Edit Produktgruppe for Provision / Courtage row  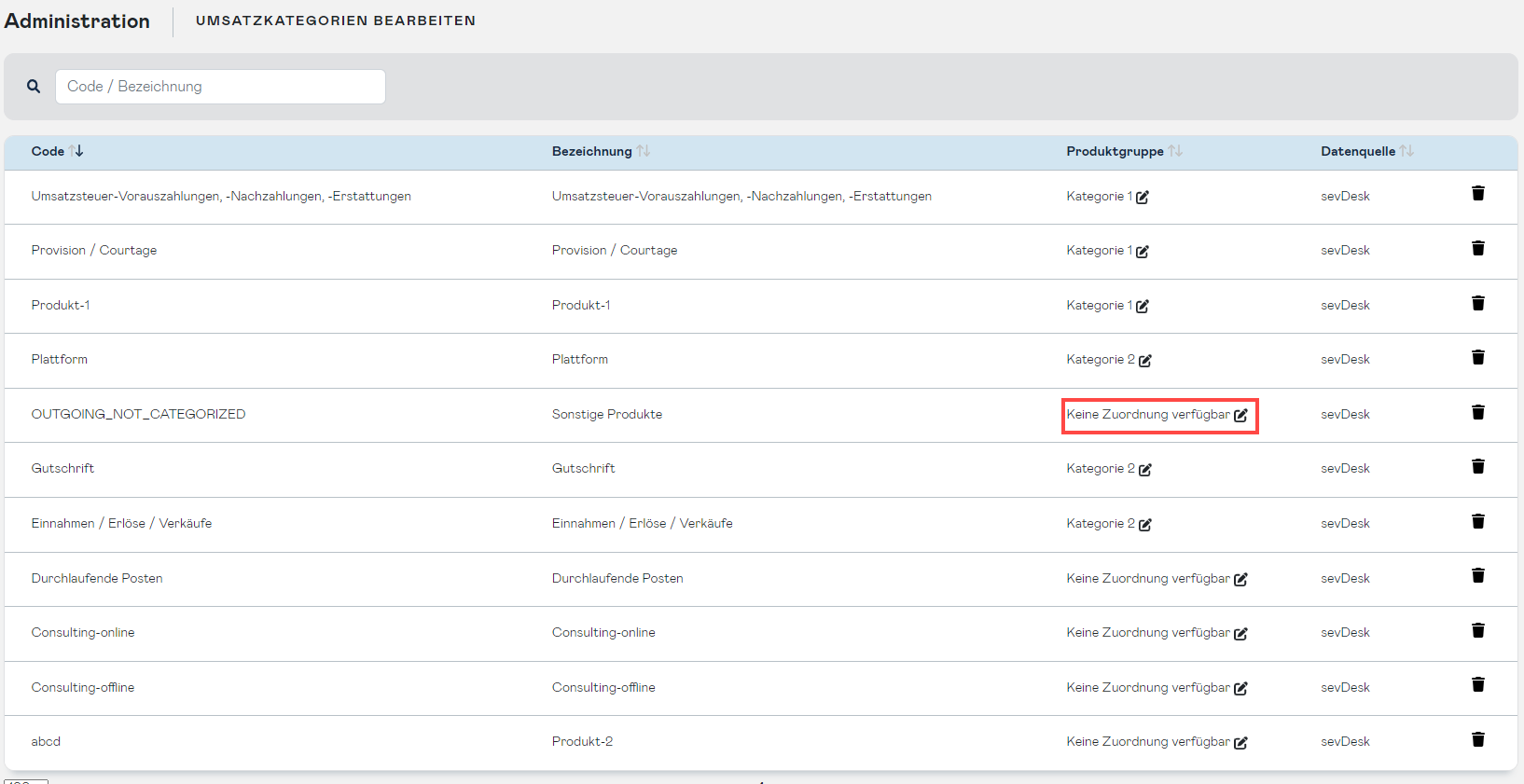tap(1143, 251)
